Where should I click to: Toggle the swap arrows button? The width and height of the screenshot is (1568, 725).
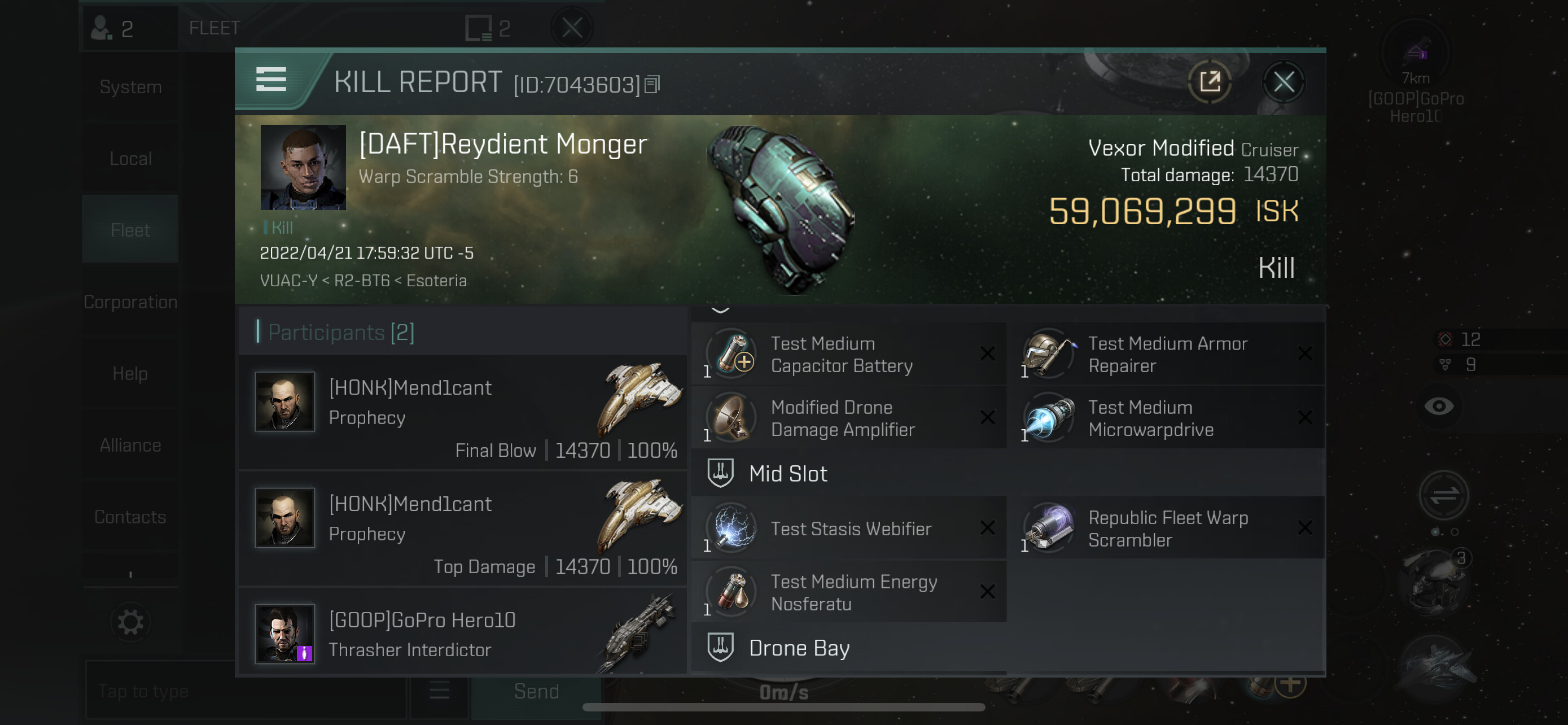(x=1444, y=496)
